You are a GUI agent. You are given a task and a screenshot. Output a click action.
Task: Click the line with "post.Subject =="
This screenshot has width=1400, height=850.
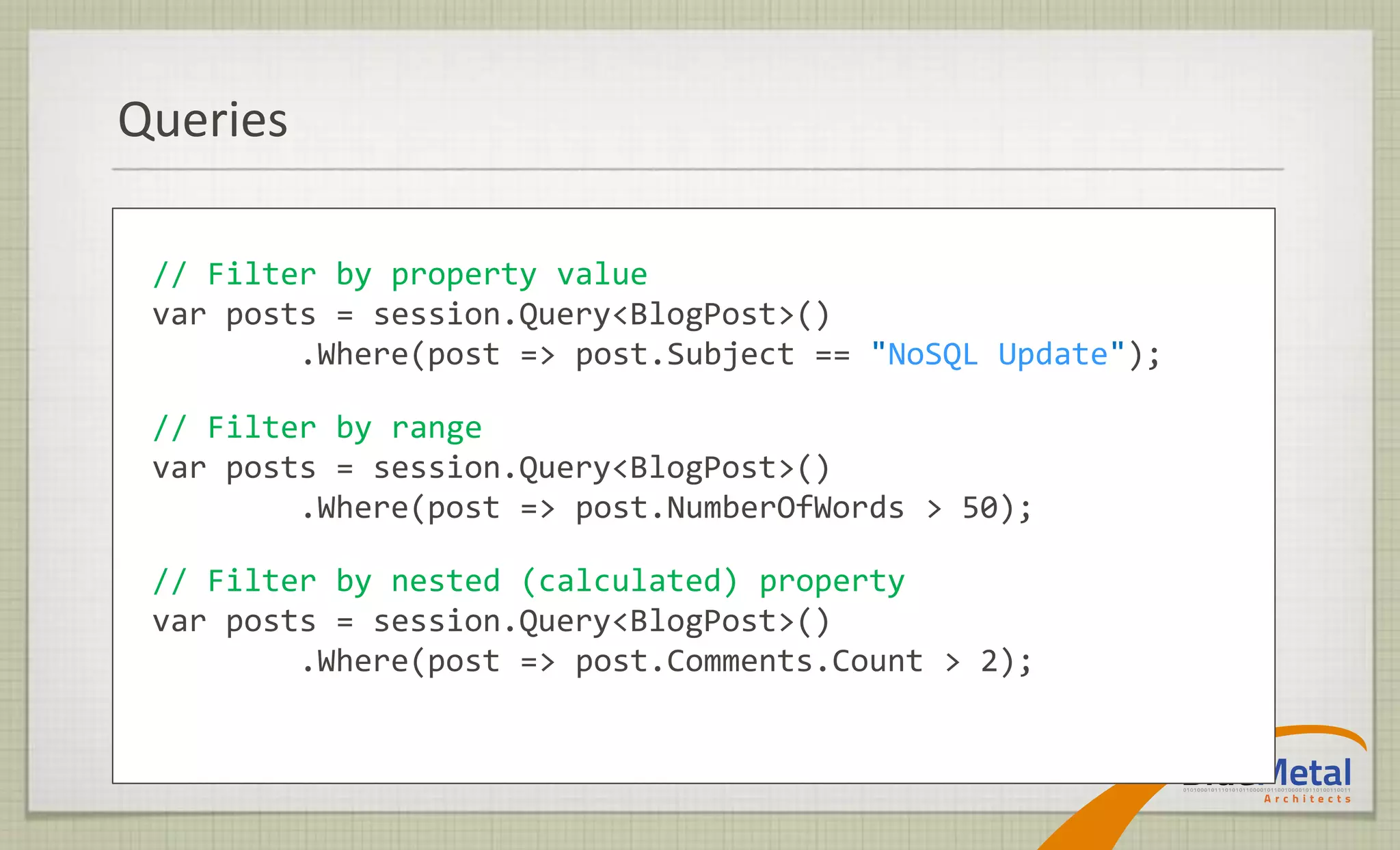click(731, 355)
